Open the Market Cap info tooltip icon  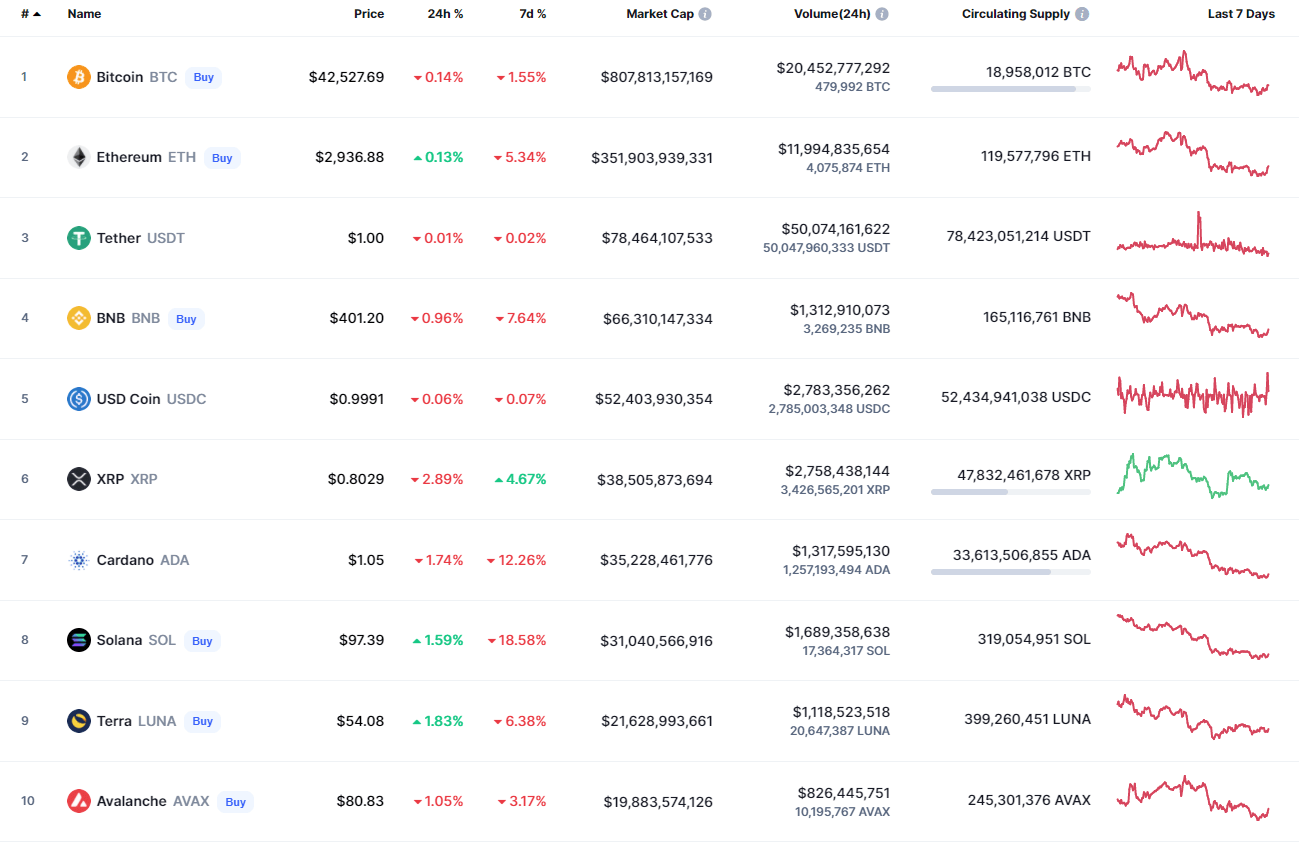705,15
